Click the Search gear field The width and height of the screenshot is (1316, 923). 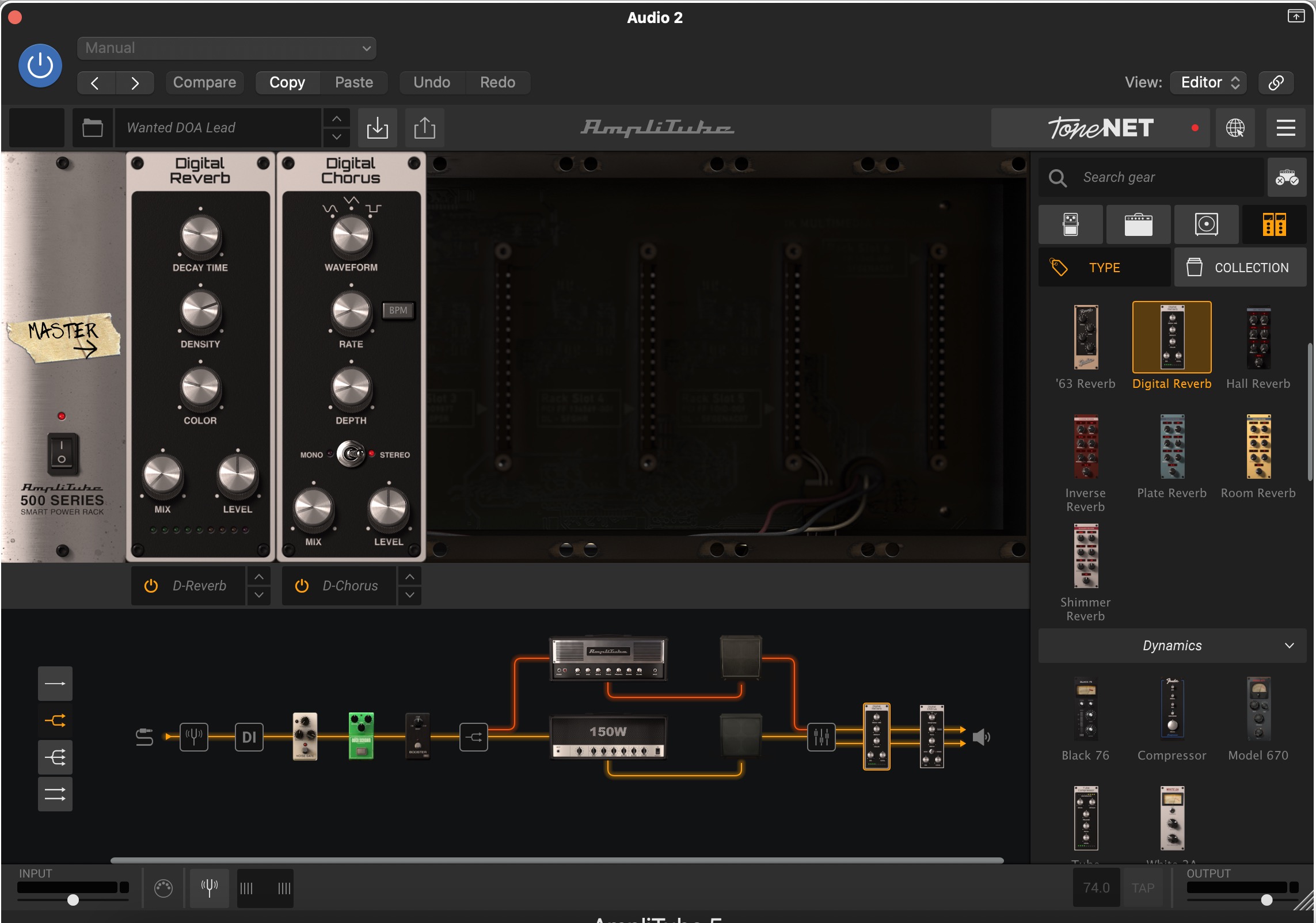click(x=1151, y=177)
